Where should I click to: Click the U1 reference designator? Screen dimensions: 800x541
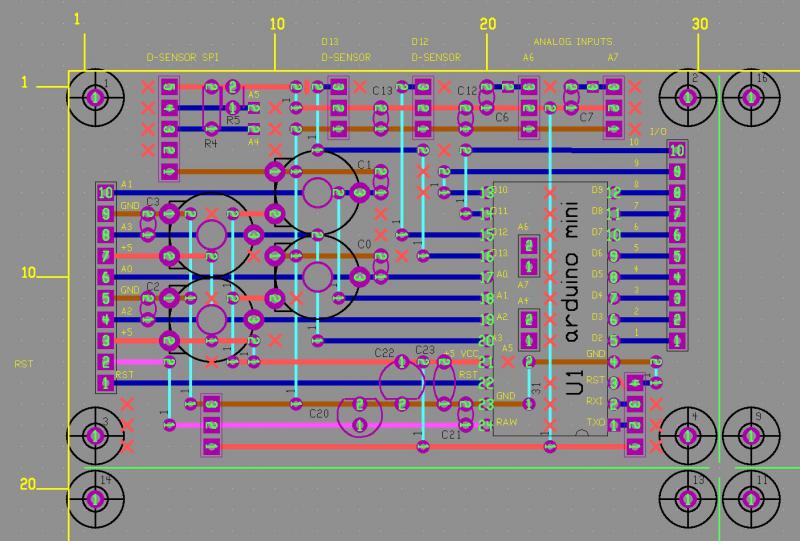tap(574, 382)
